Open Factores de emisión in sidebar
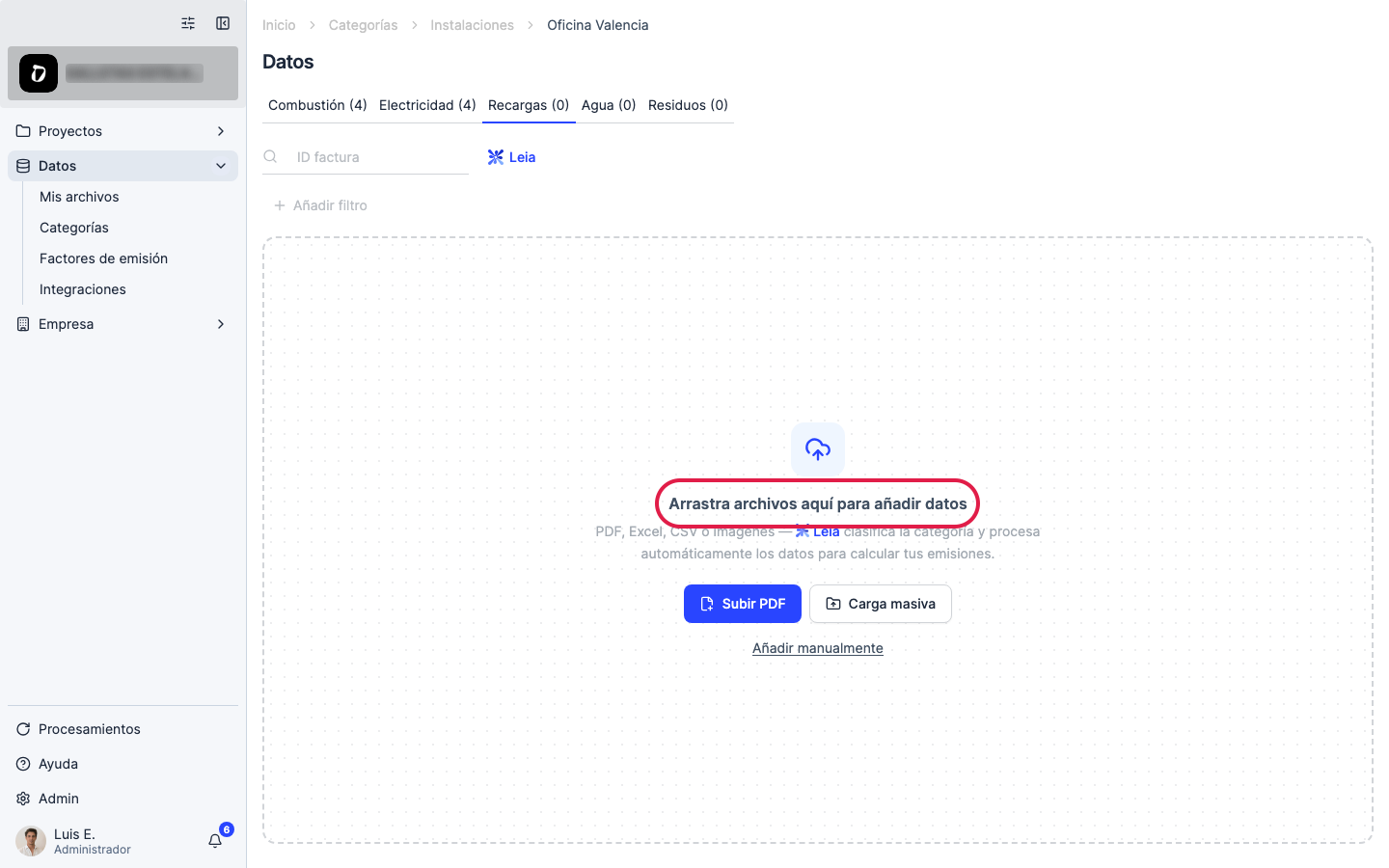Viewport: 1389px width, 868px height. [x=103, y=258]
